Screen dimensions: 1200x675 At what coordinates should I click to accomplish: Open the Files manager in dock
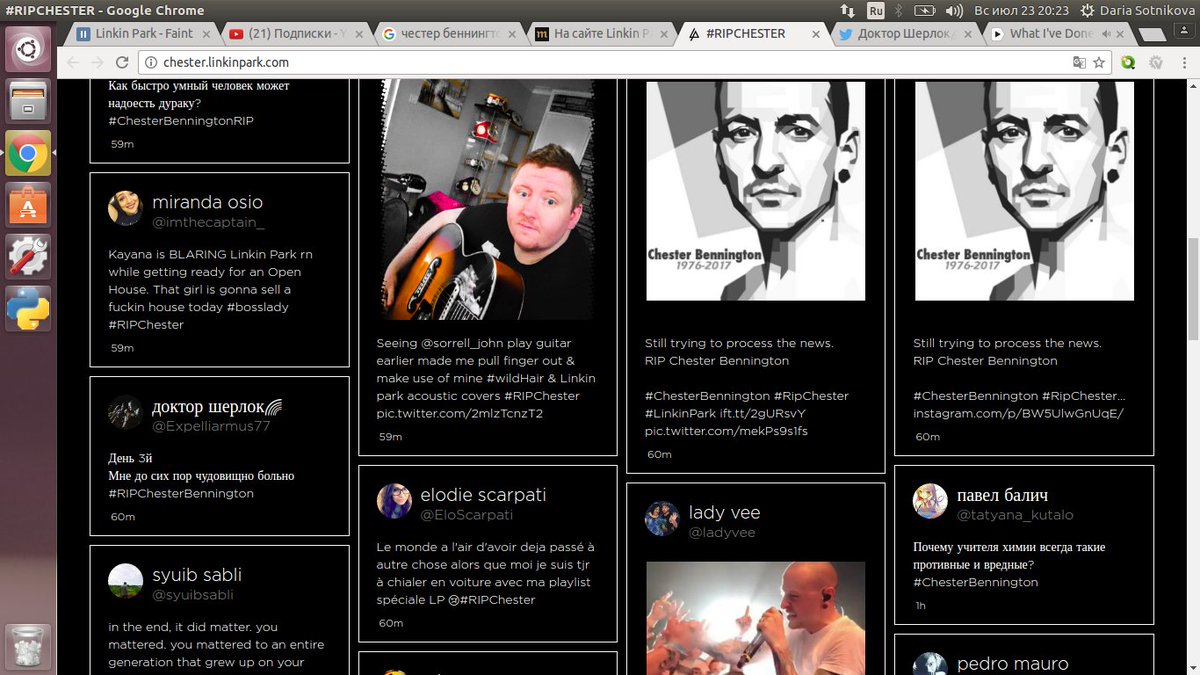27,101
